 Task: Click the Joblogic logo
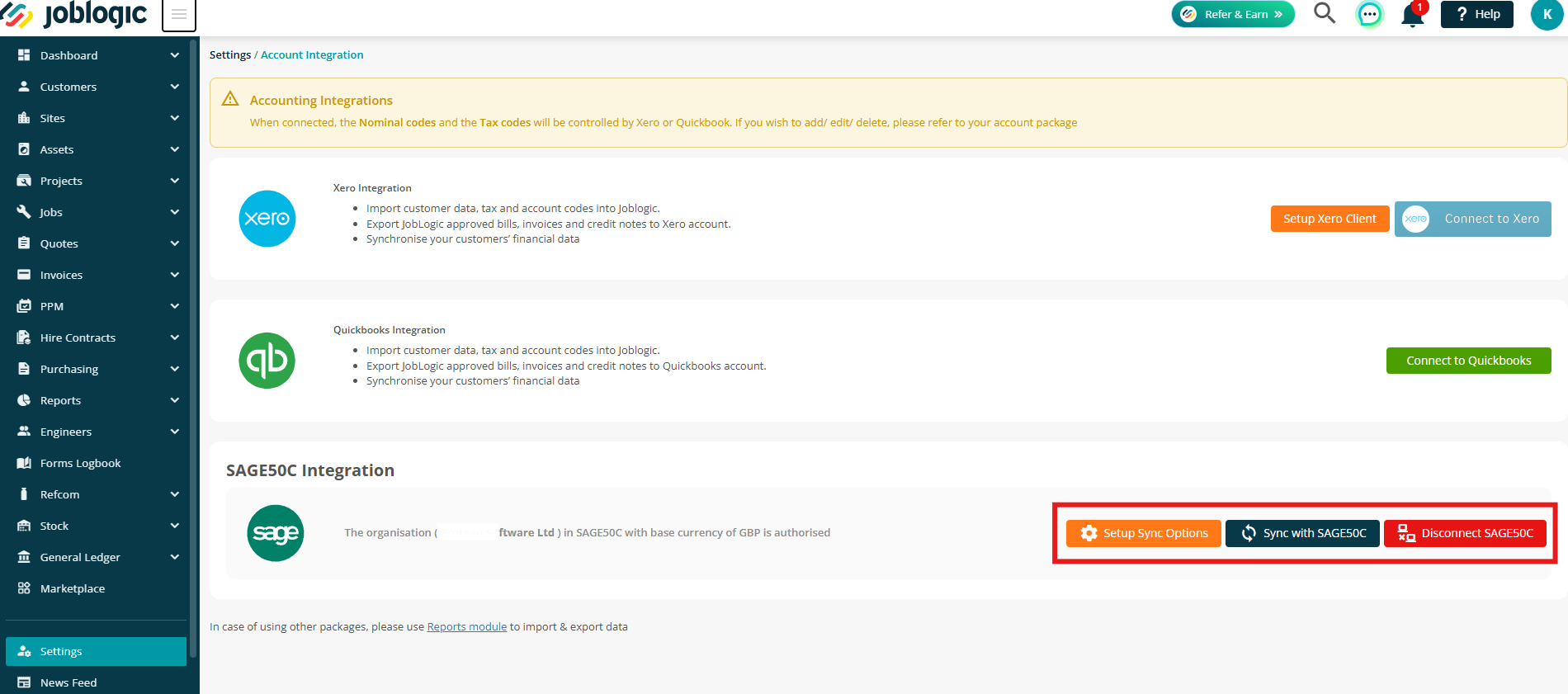point(74,14)
